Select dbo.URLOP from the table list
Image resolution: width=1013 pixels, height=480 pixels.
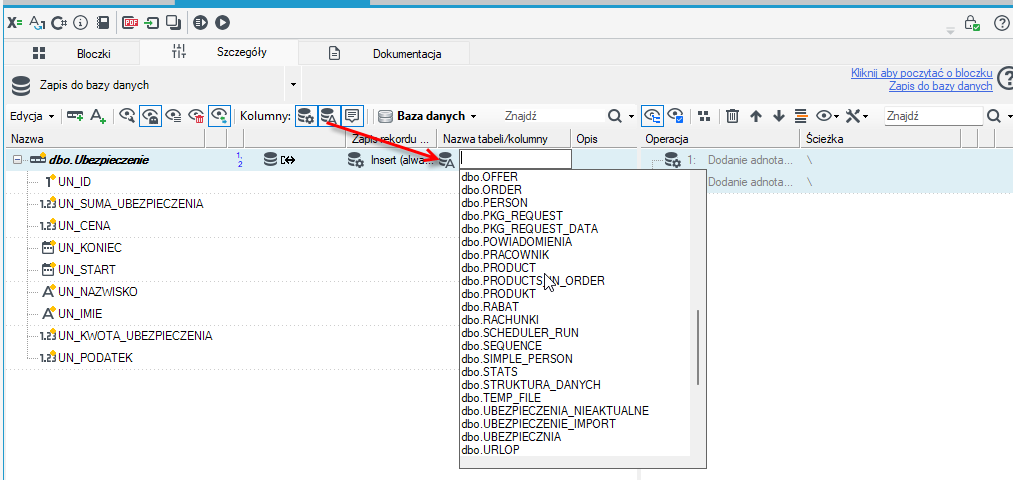(490, 450)
